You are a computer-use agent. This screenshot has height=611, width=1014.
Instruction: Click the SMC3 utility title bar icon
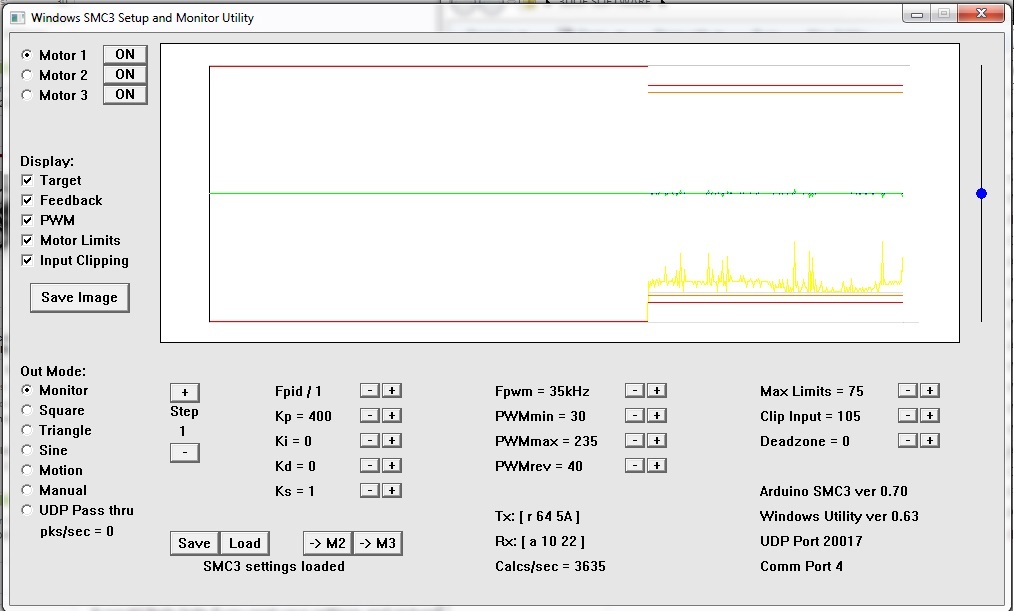point(17,17)
